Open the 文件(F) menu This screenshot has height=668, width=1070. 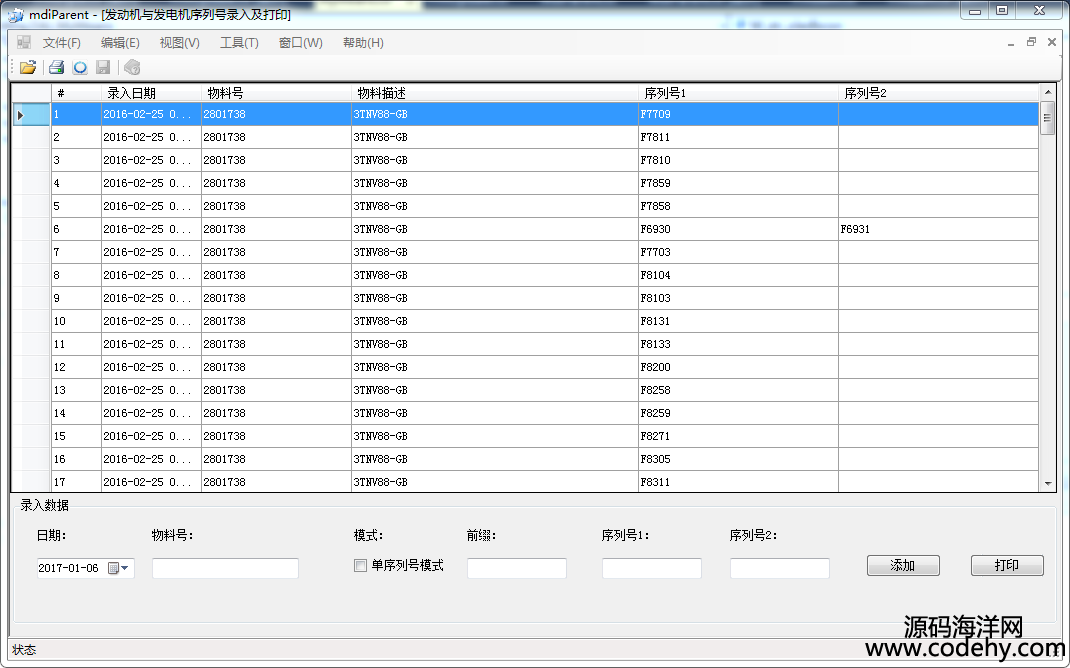[x=61, y=43]
